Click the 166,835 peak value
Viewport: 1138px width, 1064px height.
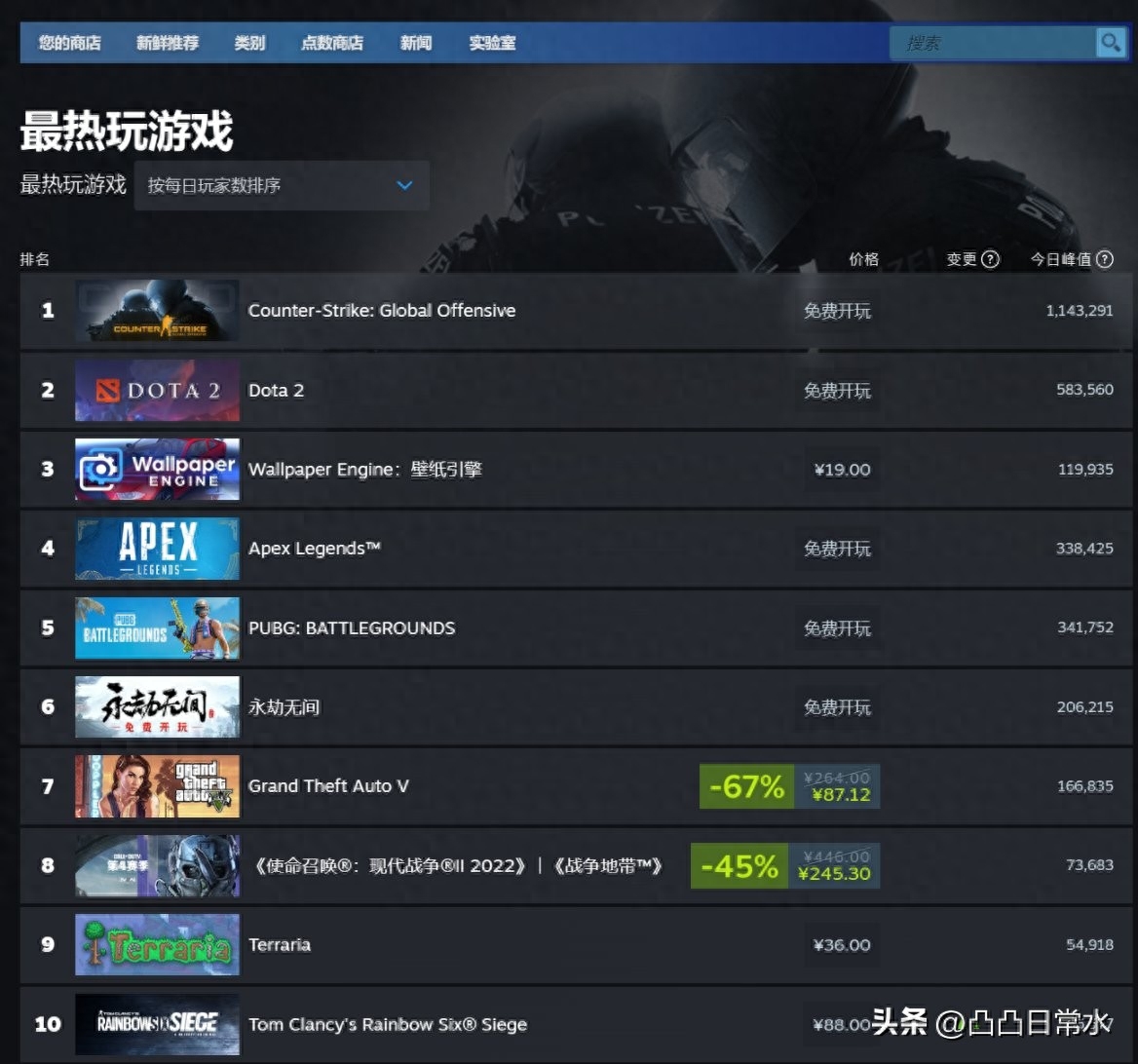[x=1085, y=786]
